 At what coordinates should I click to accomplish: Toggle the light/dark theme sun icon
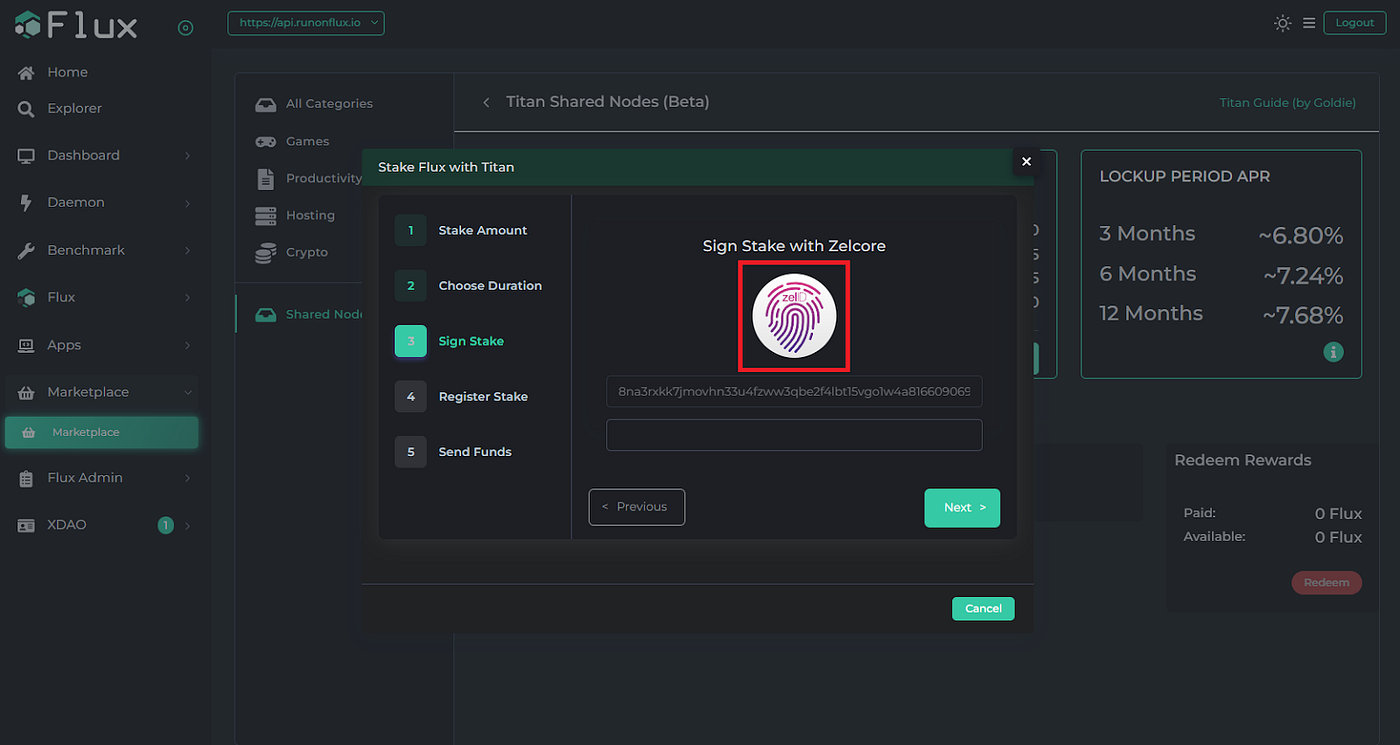click(1282, 23)
